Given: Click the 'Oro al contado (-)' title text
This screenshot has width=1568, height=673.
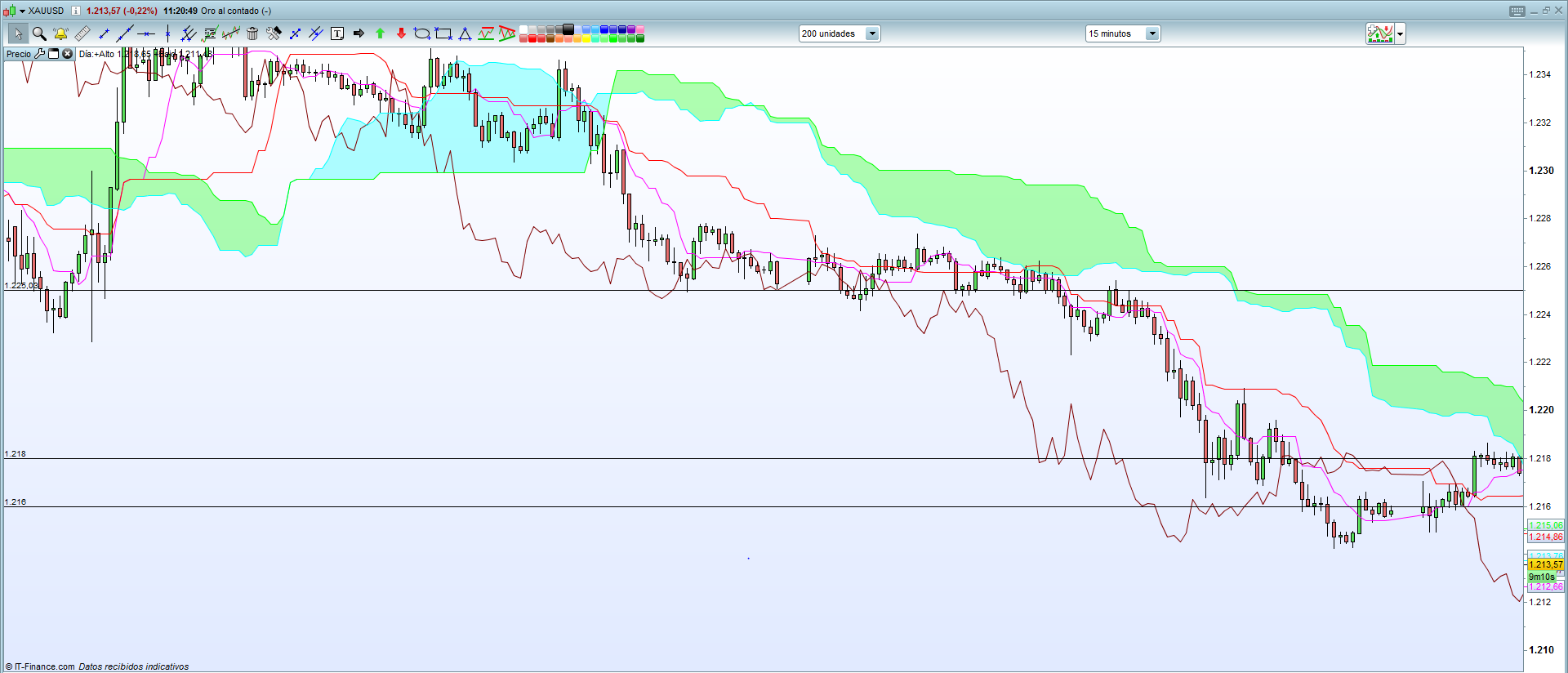Looking at the screenshot, I should tap(236, 11).
